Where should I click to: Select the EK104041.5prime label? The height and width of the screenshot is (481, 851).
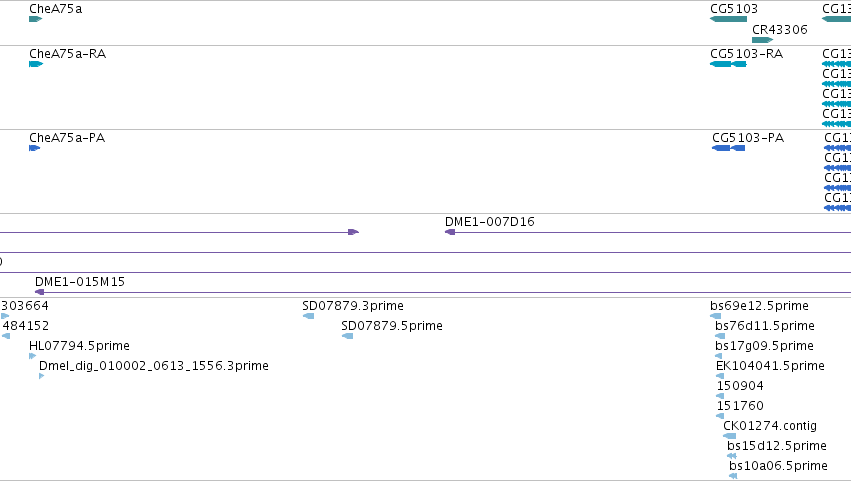pyautogui.click(x=770, y=366)
